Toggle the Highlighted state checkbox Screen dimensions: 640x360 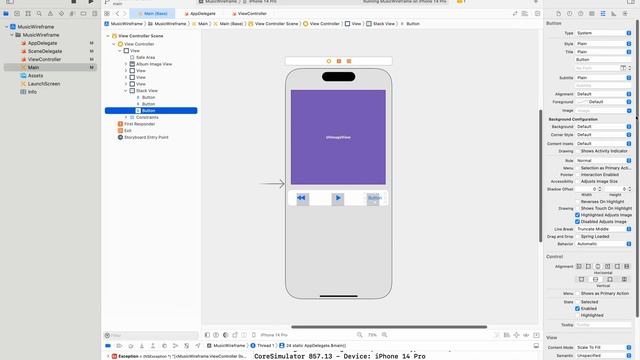point(577,315)
